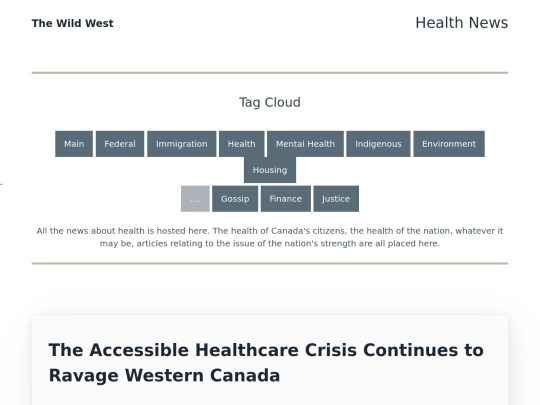Screen dimensions: 540x405
Task: Click the Tag Cloud heading
Action: [270, 102]
